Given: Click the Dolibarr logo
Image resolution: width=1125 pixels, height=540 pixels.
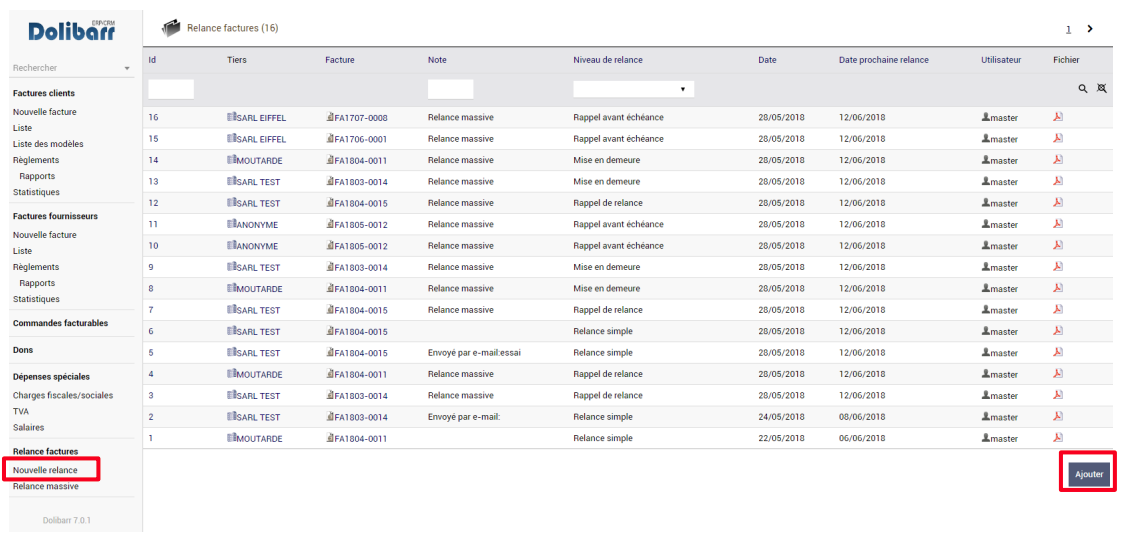Looking at the screenshot, I should pyautogui.click(x=72, y=30).
